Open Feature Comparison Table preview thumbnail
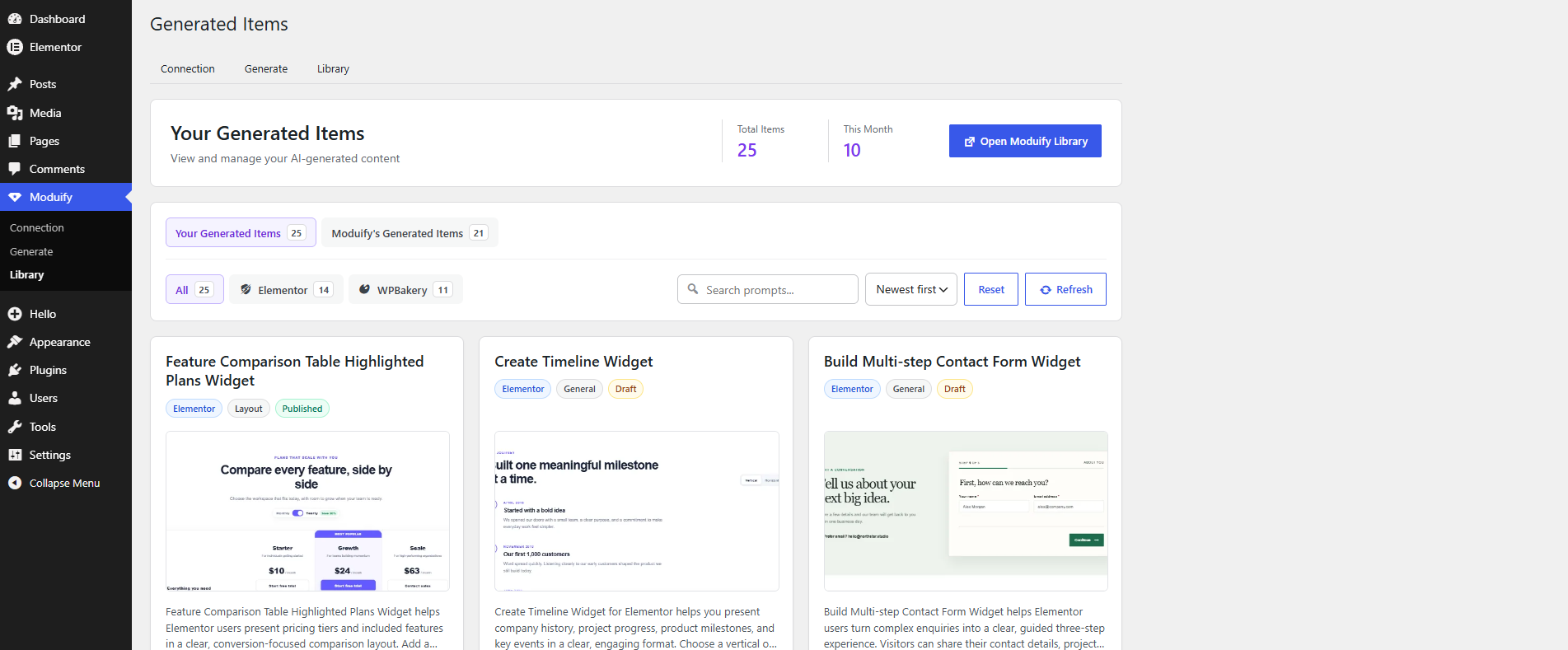The image size is (1568, 650). pos(307,511)
